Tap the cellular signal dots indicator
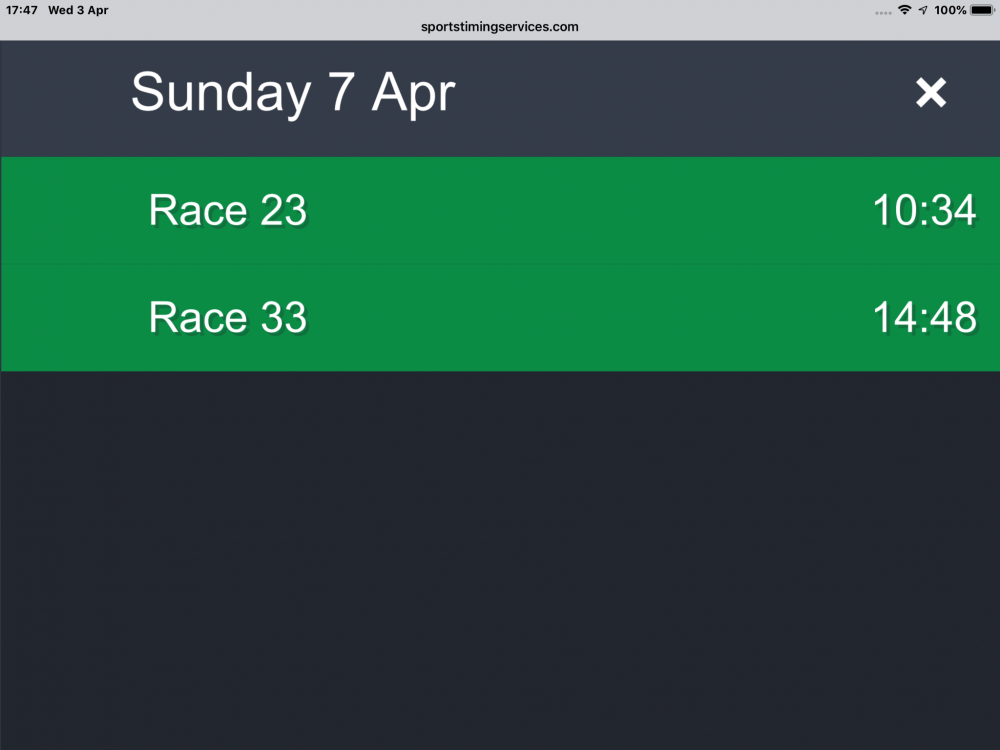The image size is (1000, 750). pos(883,13)
